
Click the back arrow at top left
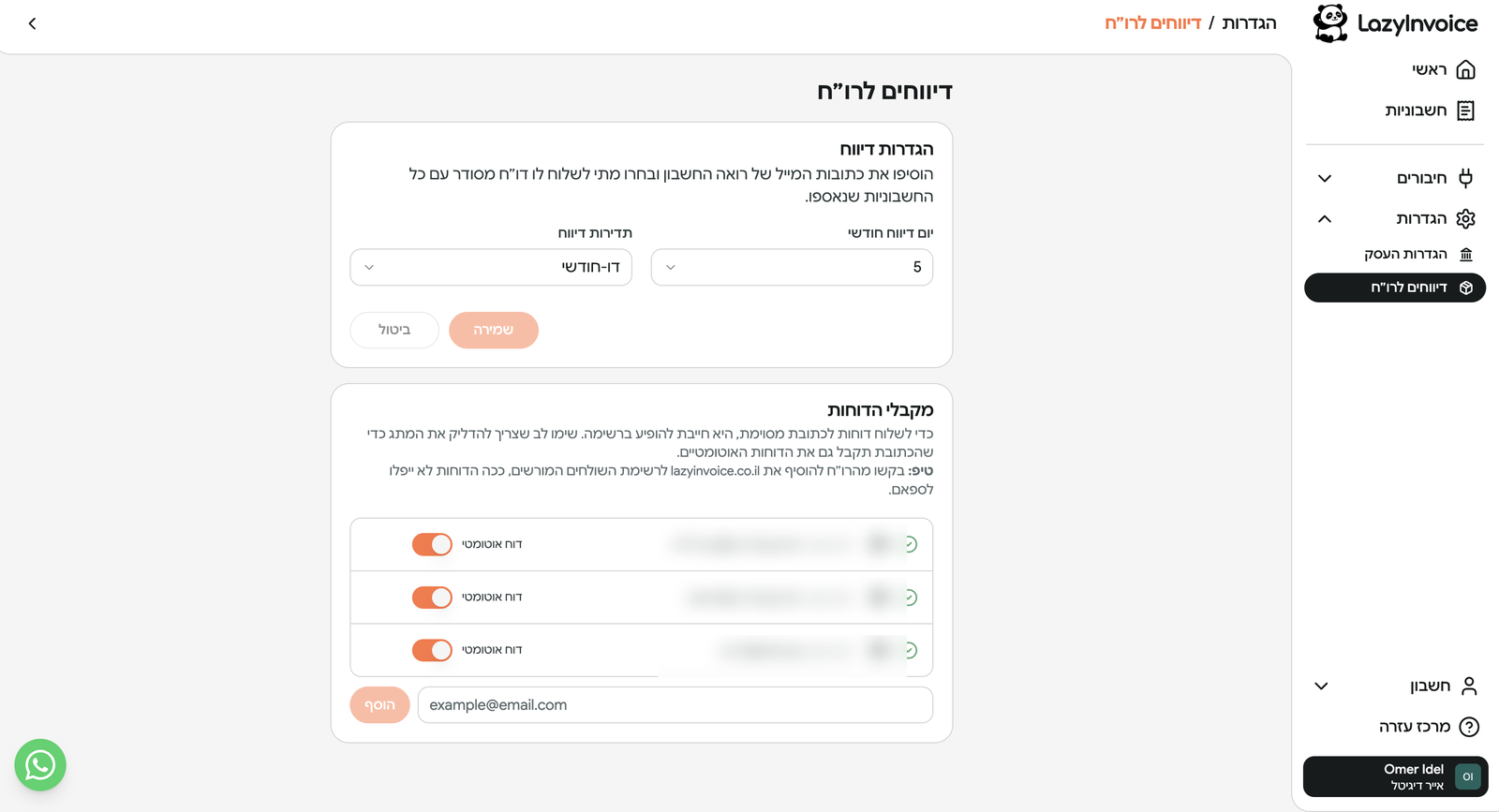coord(32,23)
